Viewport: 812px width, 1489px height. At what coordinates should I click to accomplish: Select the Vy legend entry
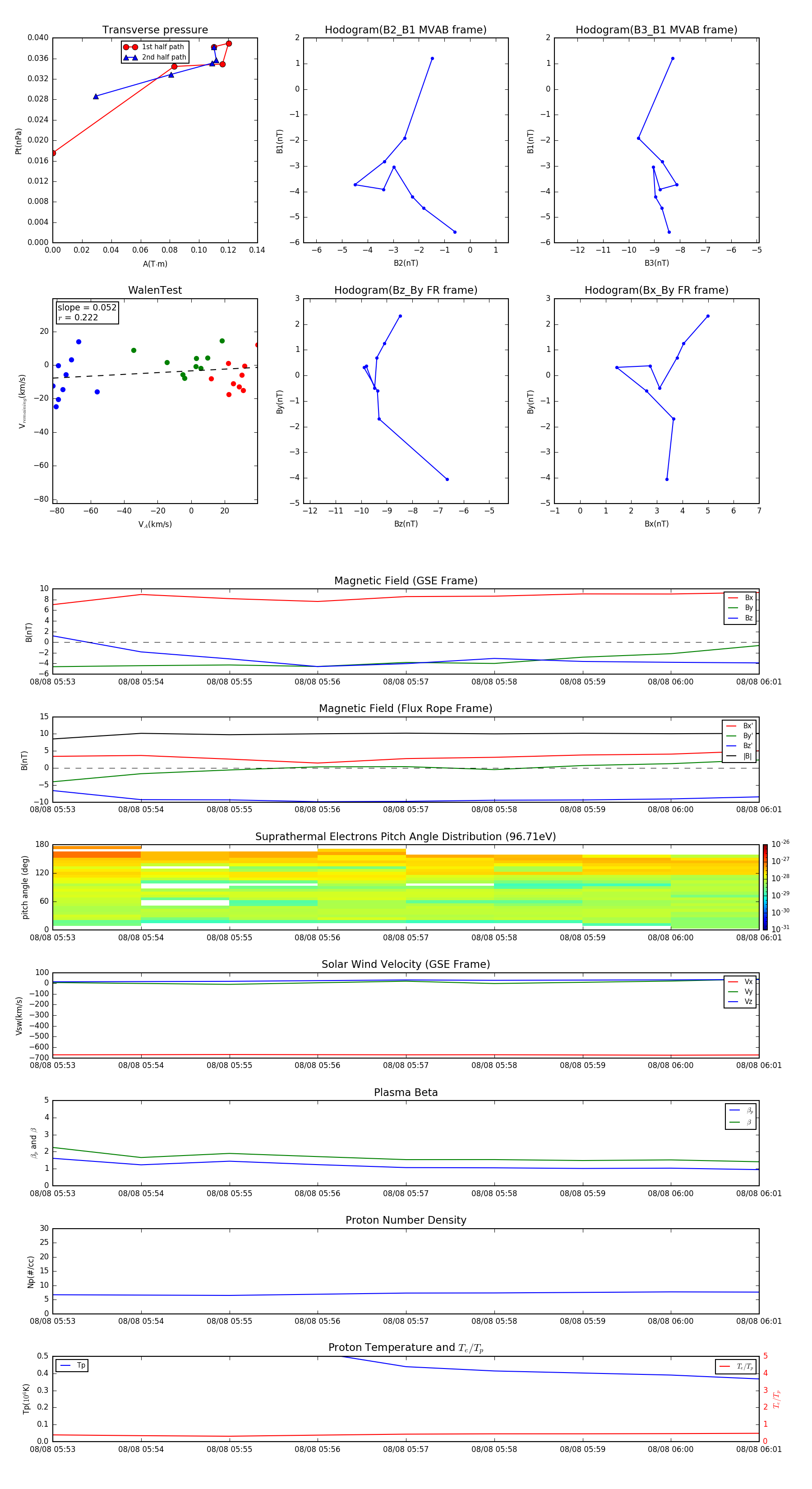point(740,992)
